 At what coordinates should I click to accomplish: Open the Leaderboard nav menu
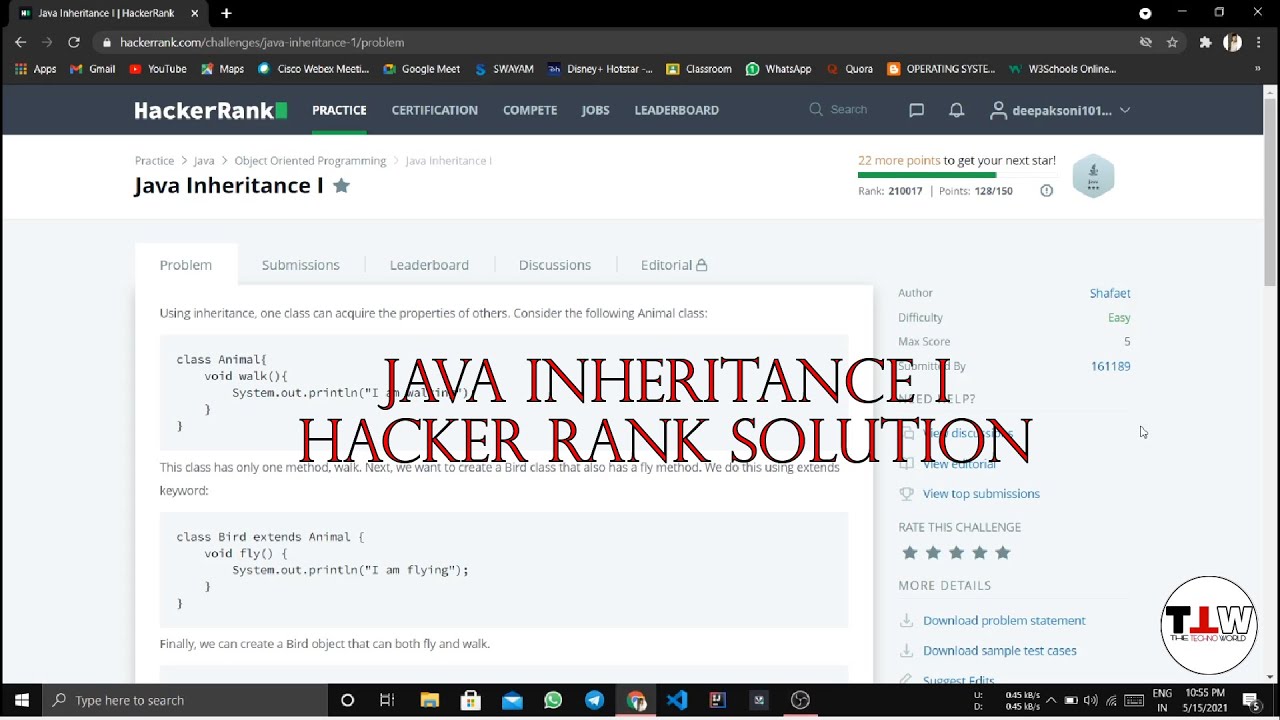tap(676, 110)
